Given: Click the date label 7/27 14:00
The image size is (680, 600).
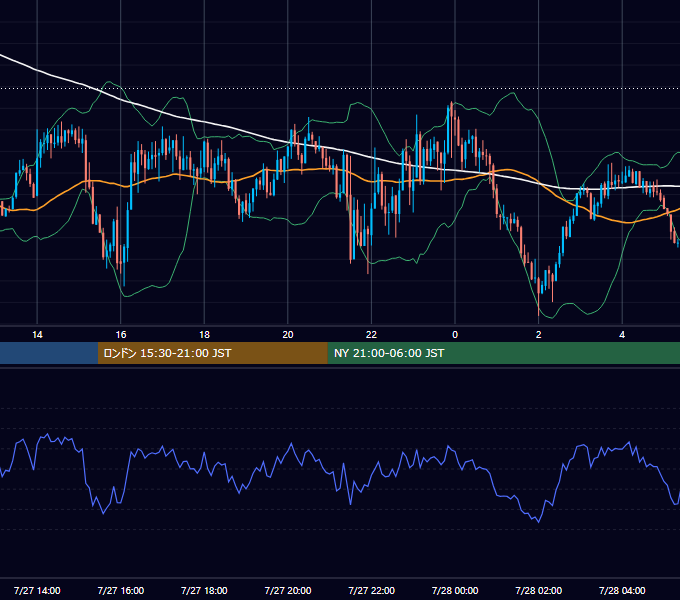Looking at the screenshot, I should [x=37, y=590].
